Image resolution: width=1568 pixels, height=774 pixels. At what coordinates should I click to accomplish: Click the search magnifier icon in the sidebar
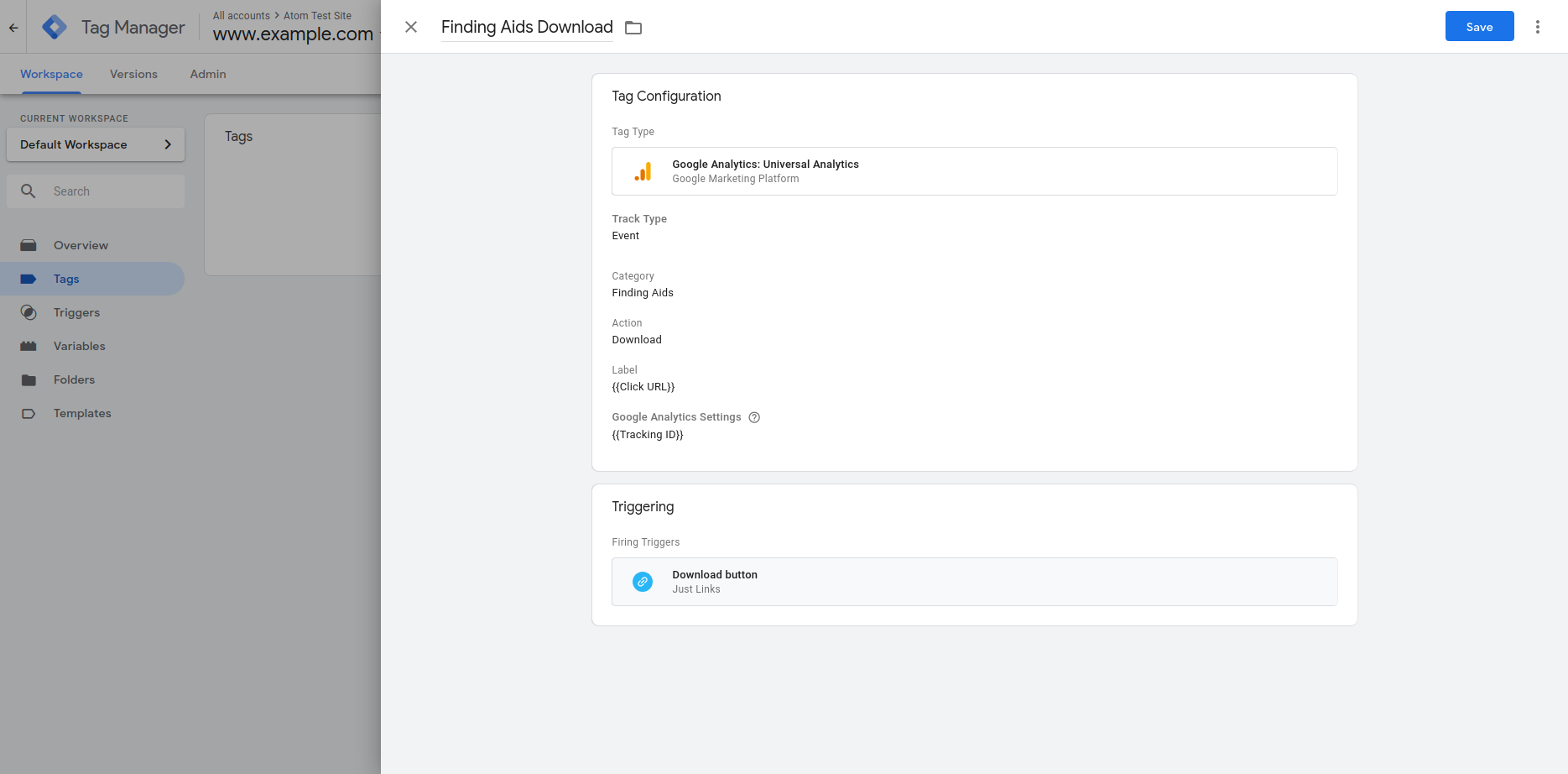click(x=29, y=191)
